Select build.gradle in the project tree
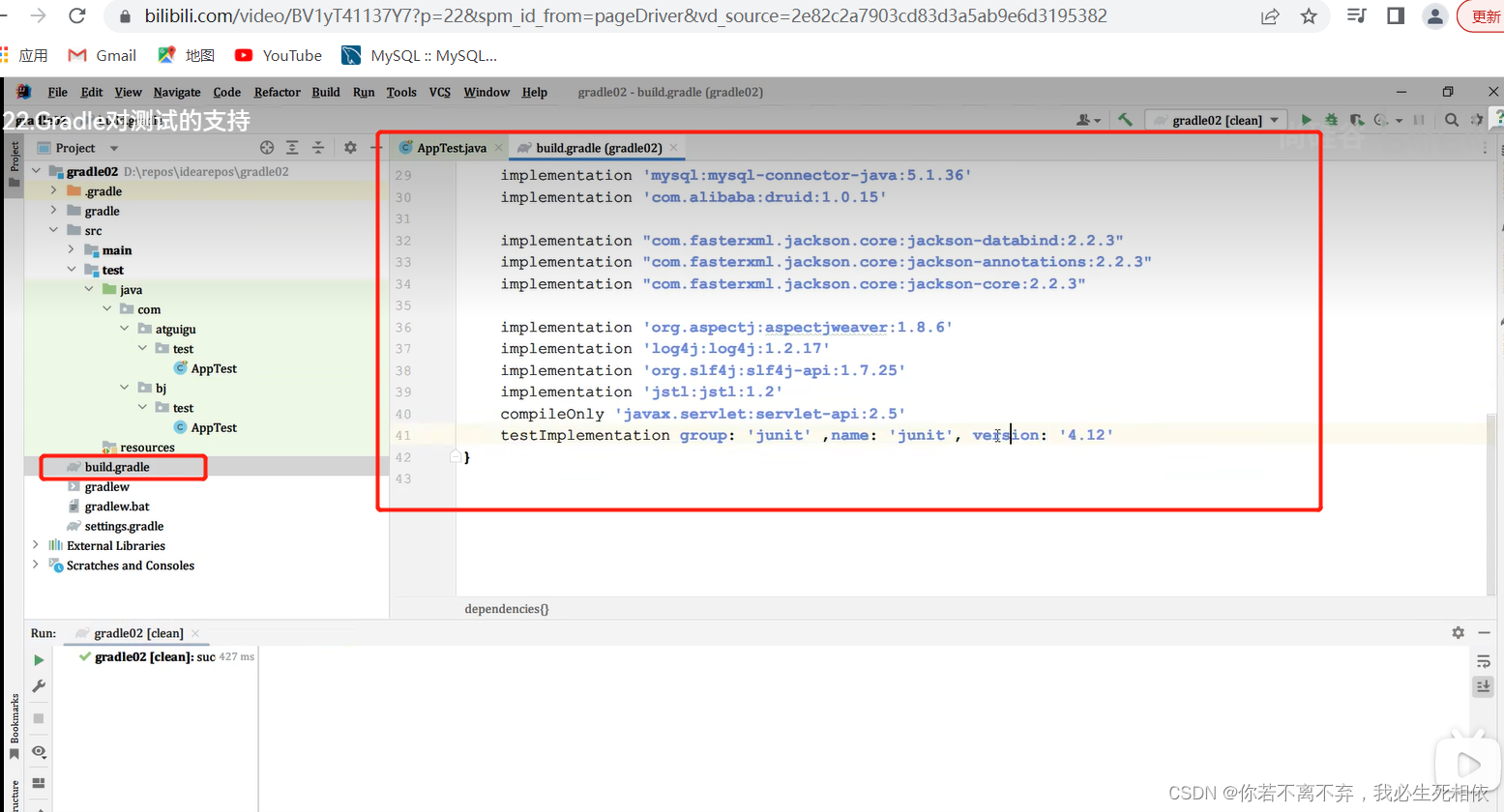The image size is (1504, 812). point(117,467)
